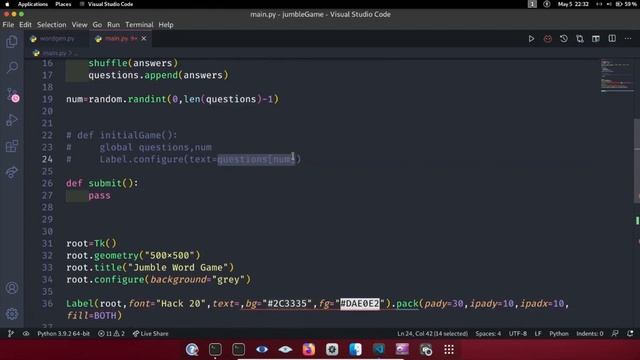Image resolution: width=640 pixels, height=360 pixels.
Task: Open the Selection menu
Action: tap(51, 25)
